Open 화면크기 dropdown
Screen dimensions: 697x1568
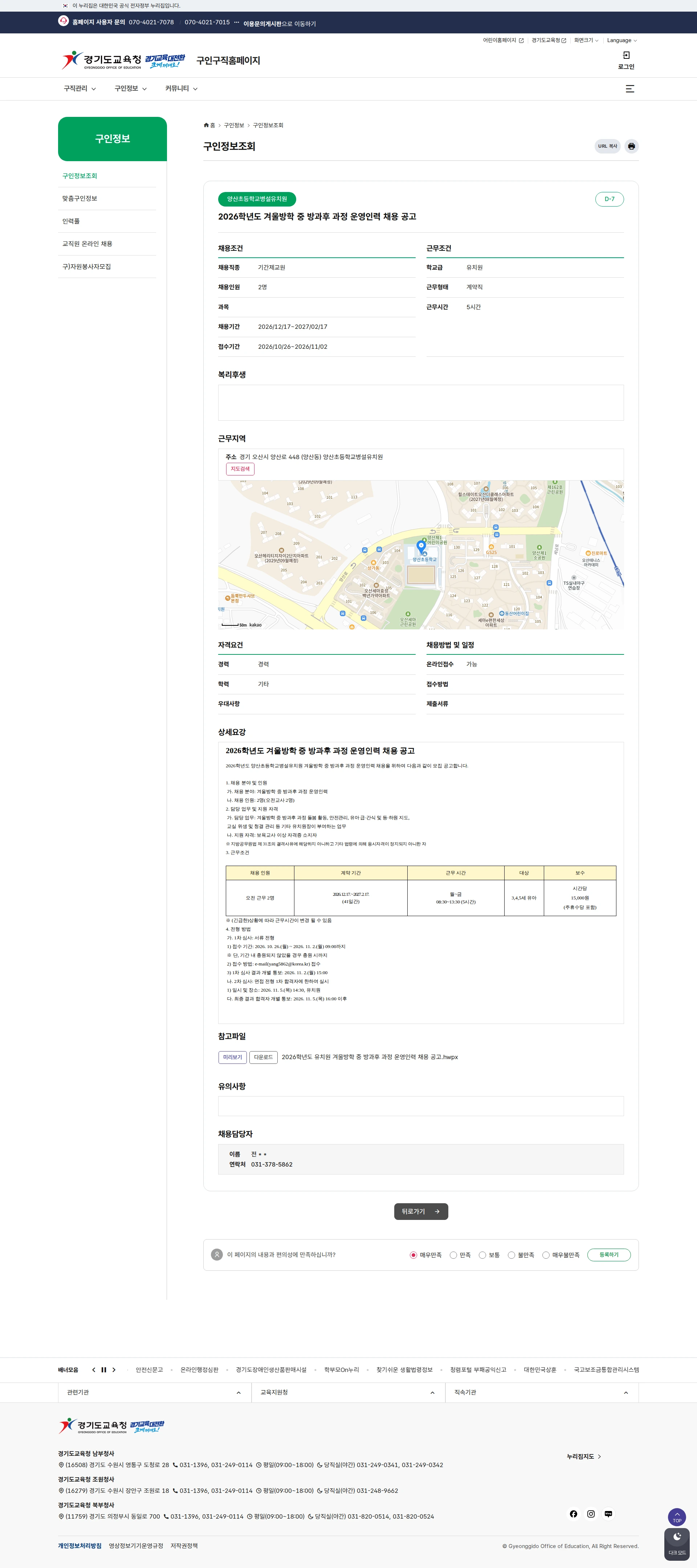(x=586, y=41)
